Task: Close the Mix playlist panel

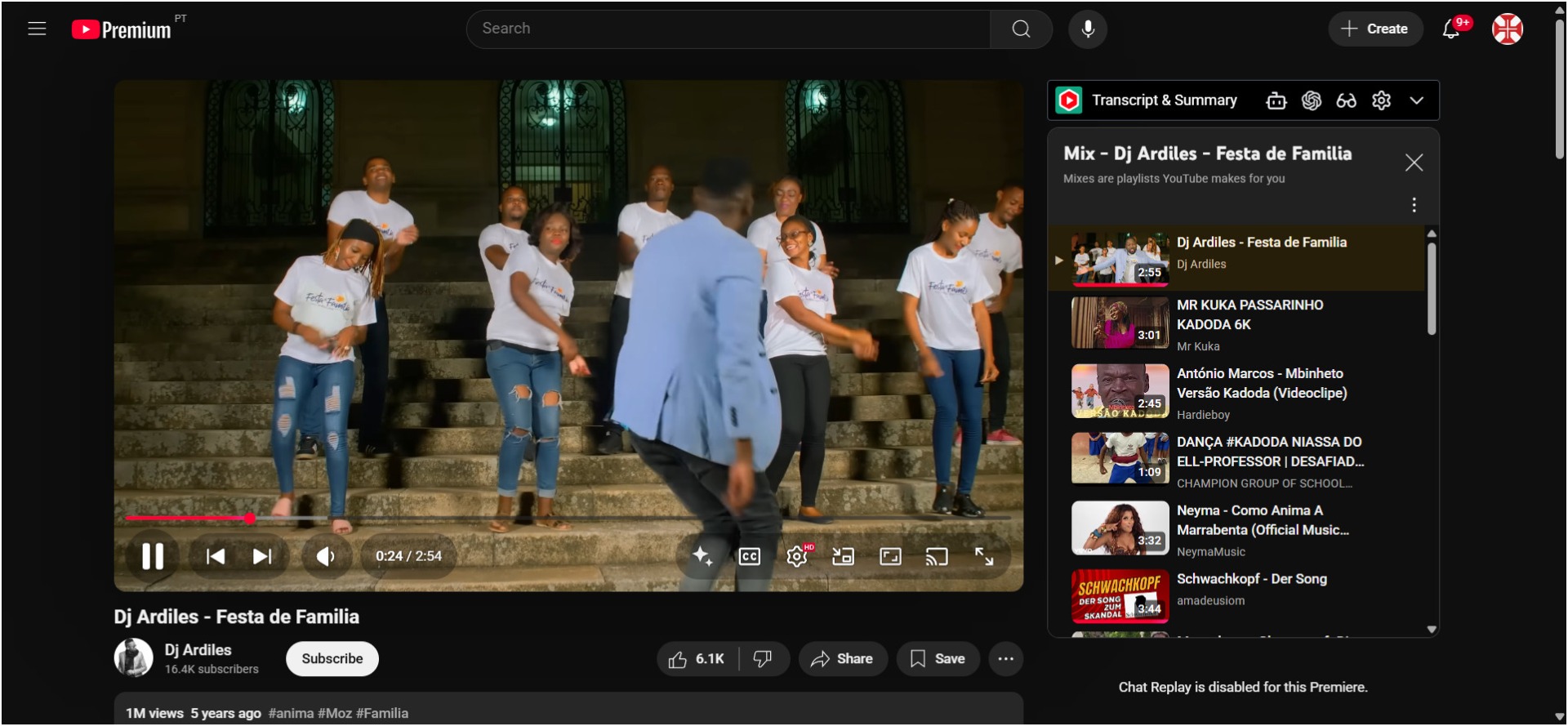Action: point(1414,163)
